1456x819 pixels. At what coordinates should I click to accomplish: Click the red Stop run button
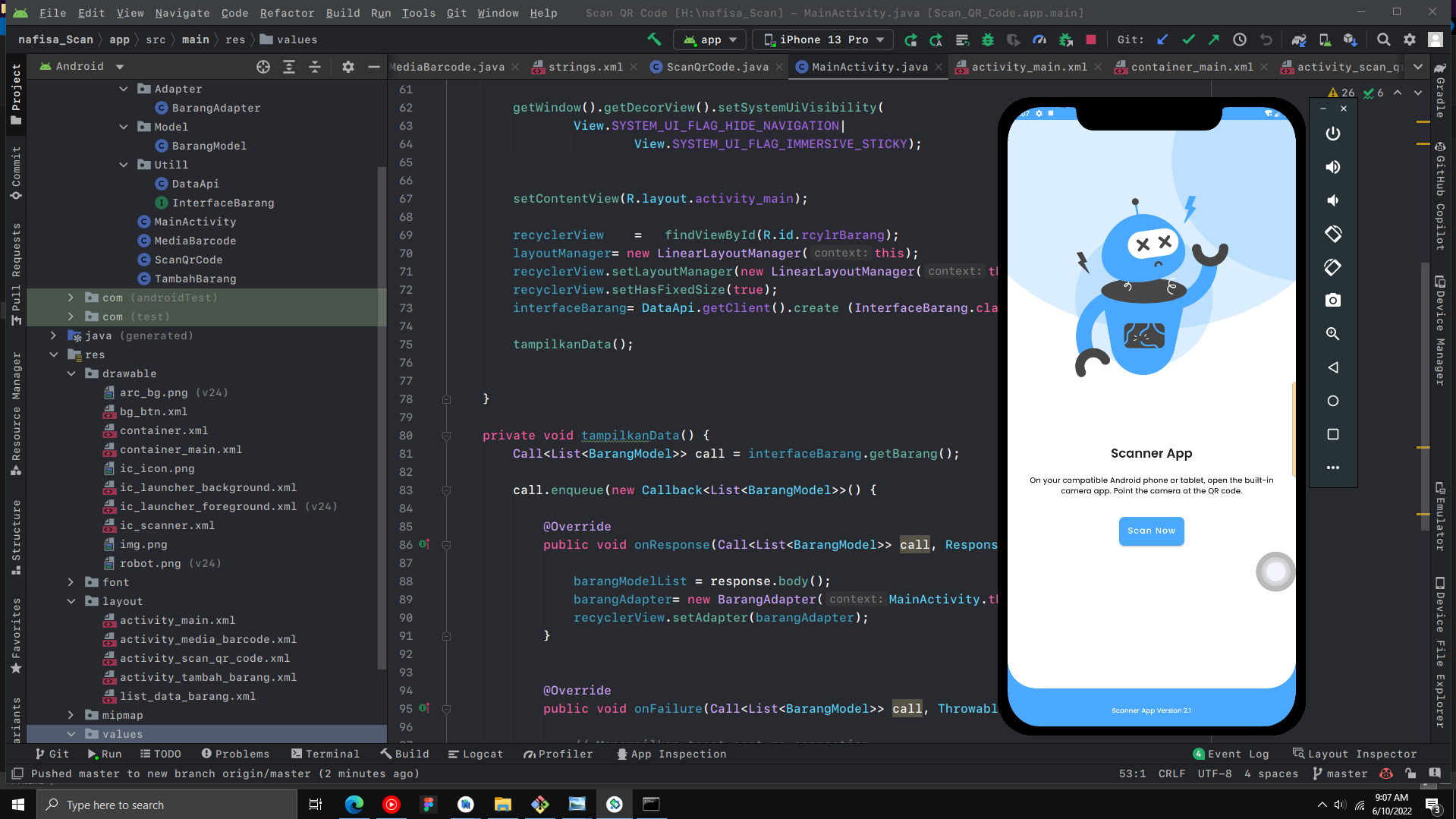(1091, 39)
